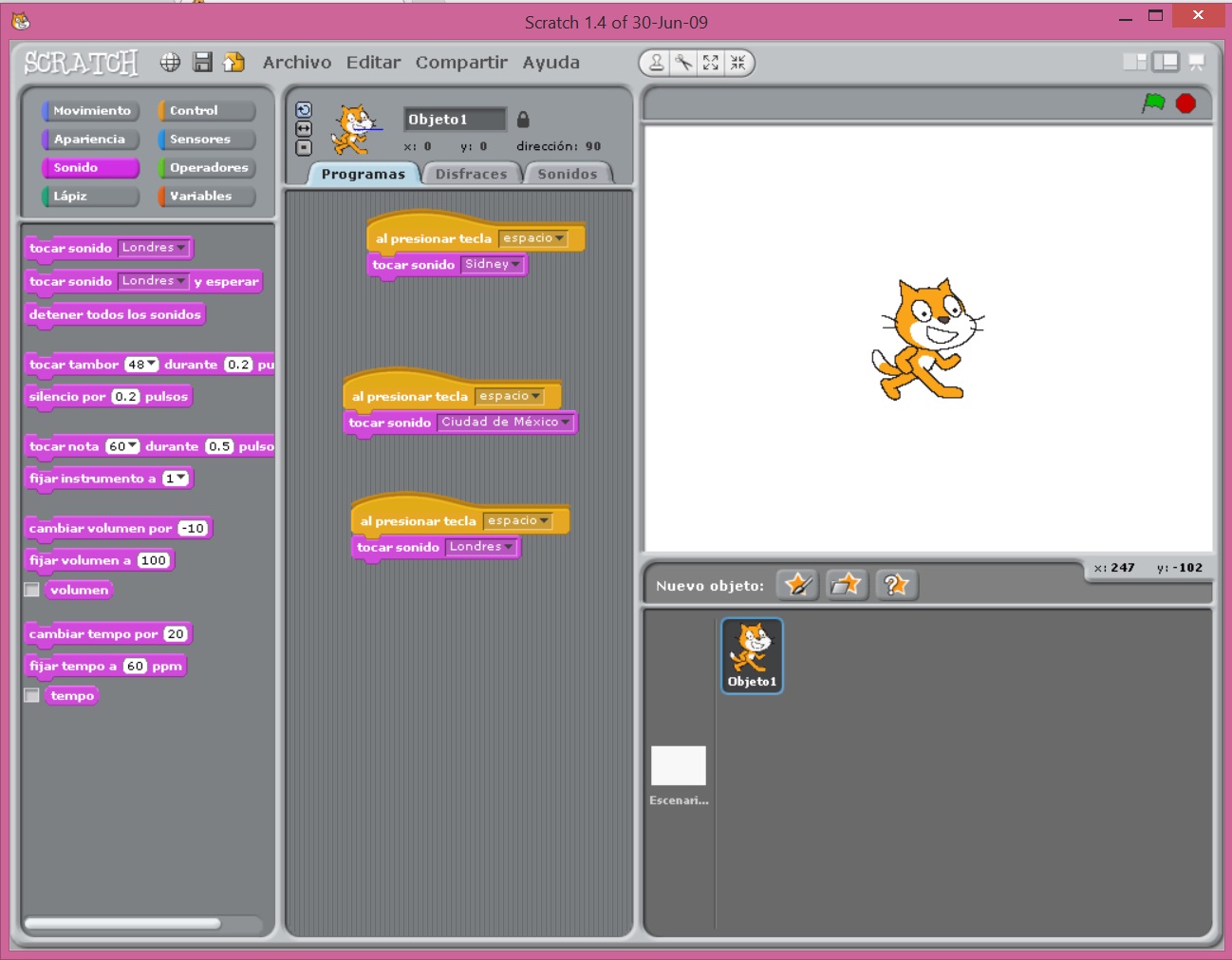This screenshot has width=1232, height=960.
Task: Show the Operadores block category
Action: click(207, 168)
